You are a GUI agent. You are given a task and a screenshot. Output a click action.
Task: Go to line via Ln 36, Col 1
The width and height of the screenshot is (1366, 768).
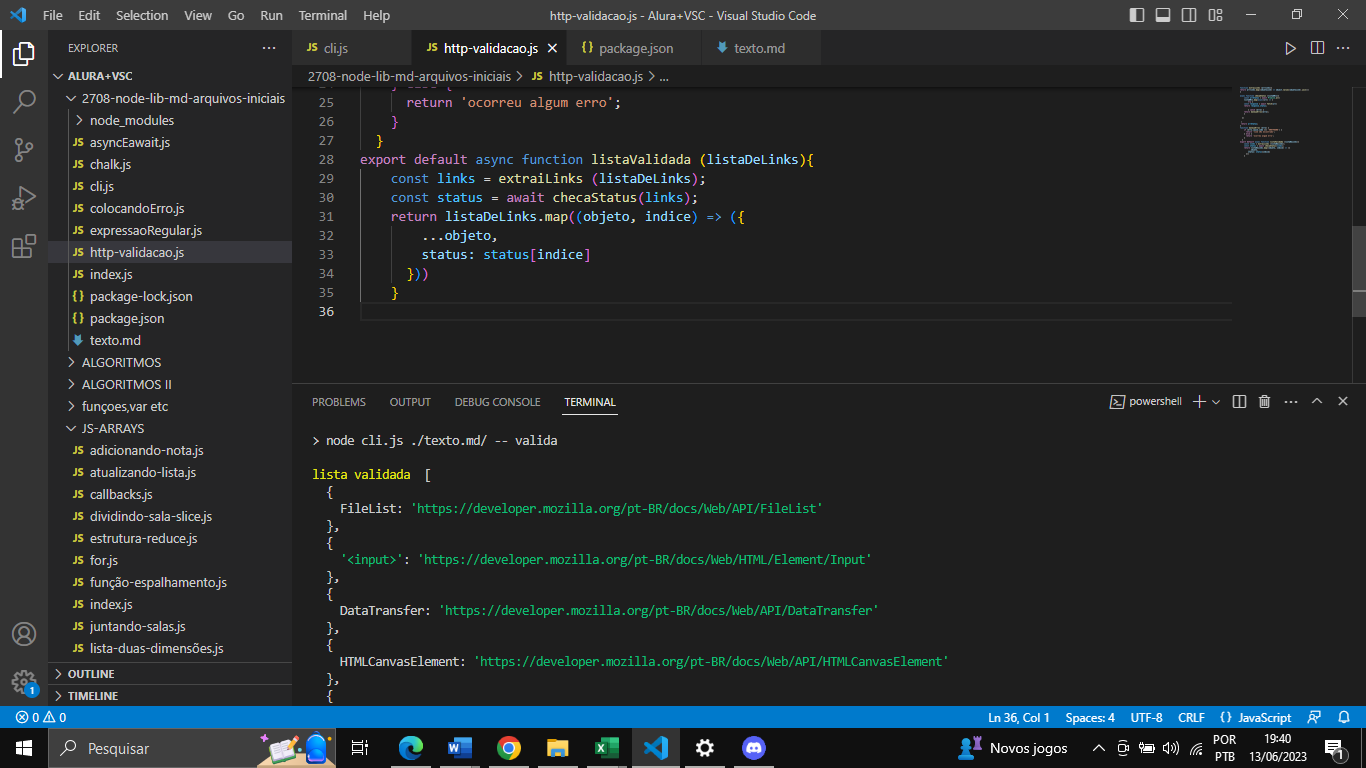tap(1019, 717)
